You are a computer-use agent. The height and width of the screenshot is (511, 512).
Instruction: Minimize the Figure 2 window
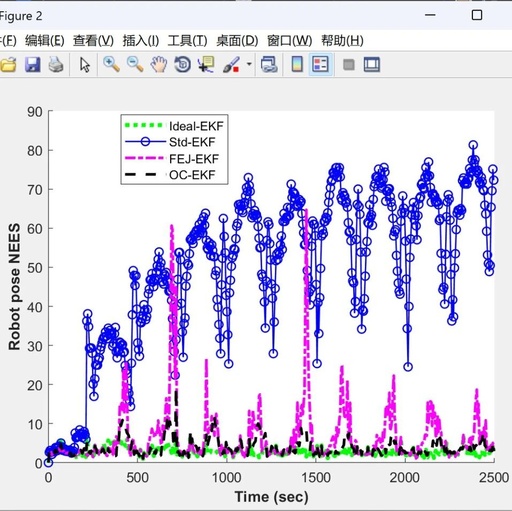[430, 15]
